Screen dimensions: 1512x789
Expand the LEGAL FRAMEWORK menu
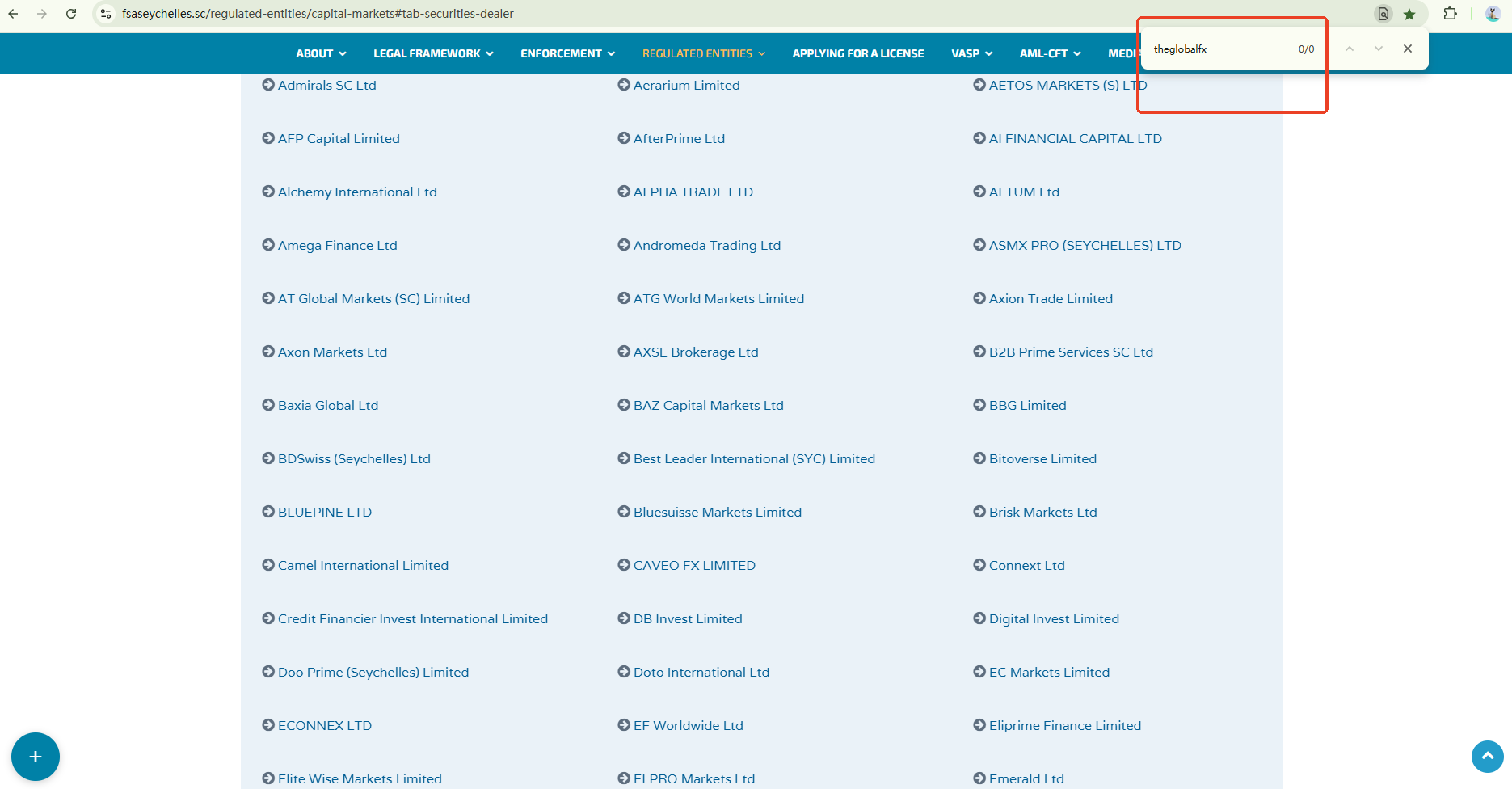point(433,53)
